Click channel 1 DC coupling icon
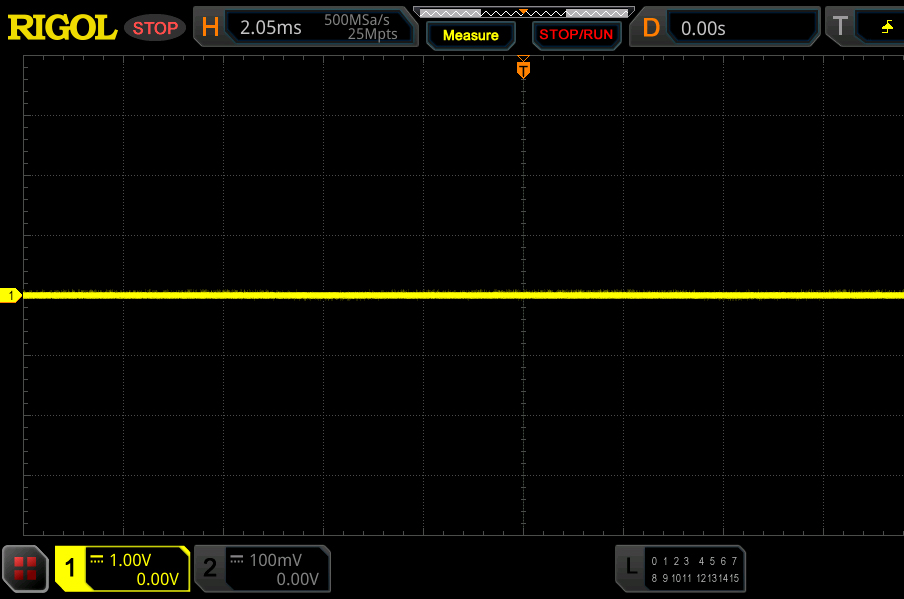Screen dimensions: 904x599 (x=96, y=559)
